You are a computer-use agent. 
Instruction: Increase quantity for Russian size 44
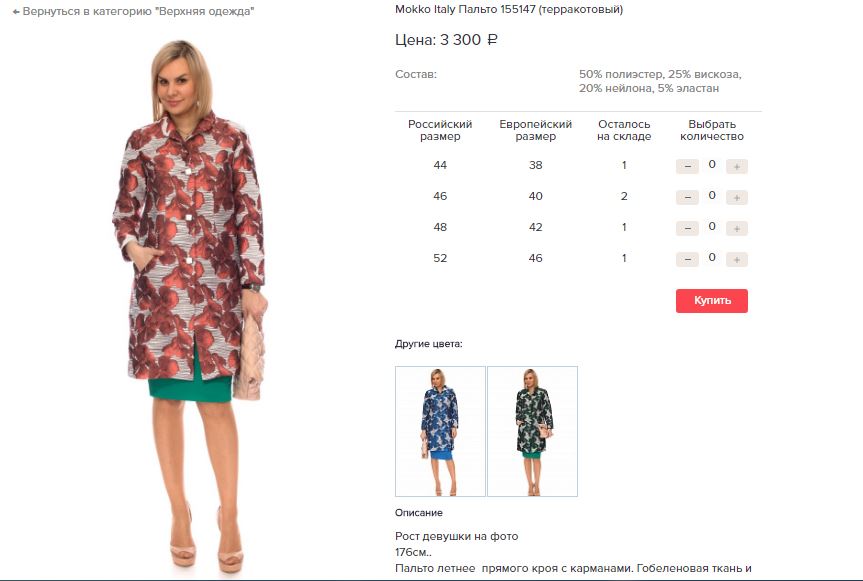736,166
